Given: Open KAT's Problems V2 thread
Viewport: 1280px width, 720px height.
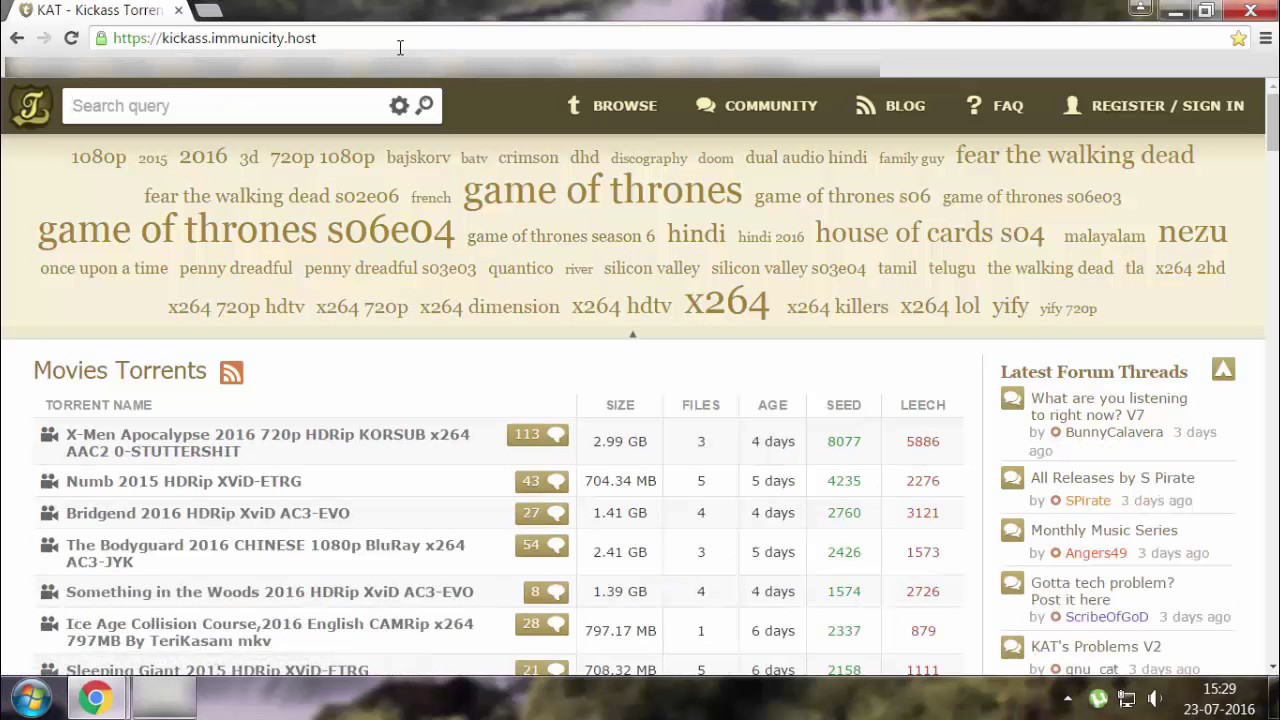Looking at the screenshot, I should [1096, 646].
